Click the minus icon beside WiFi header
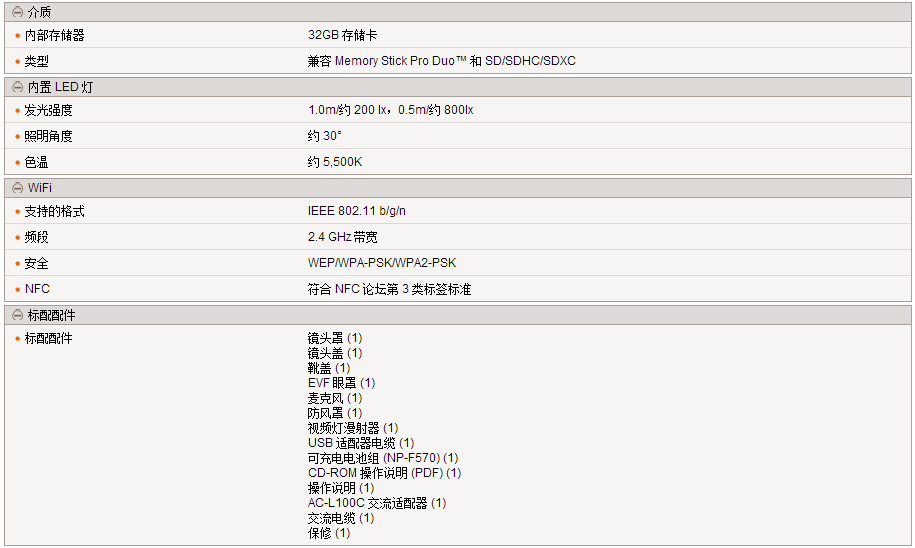Image resolution: width=915 pixels, height=548 pixels. (x=17, y=187)
